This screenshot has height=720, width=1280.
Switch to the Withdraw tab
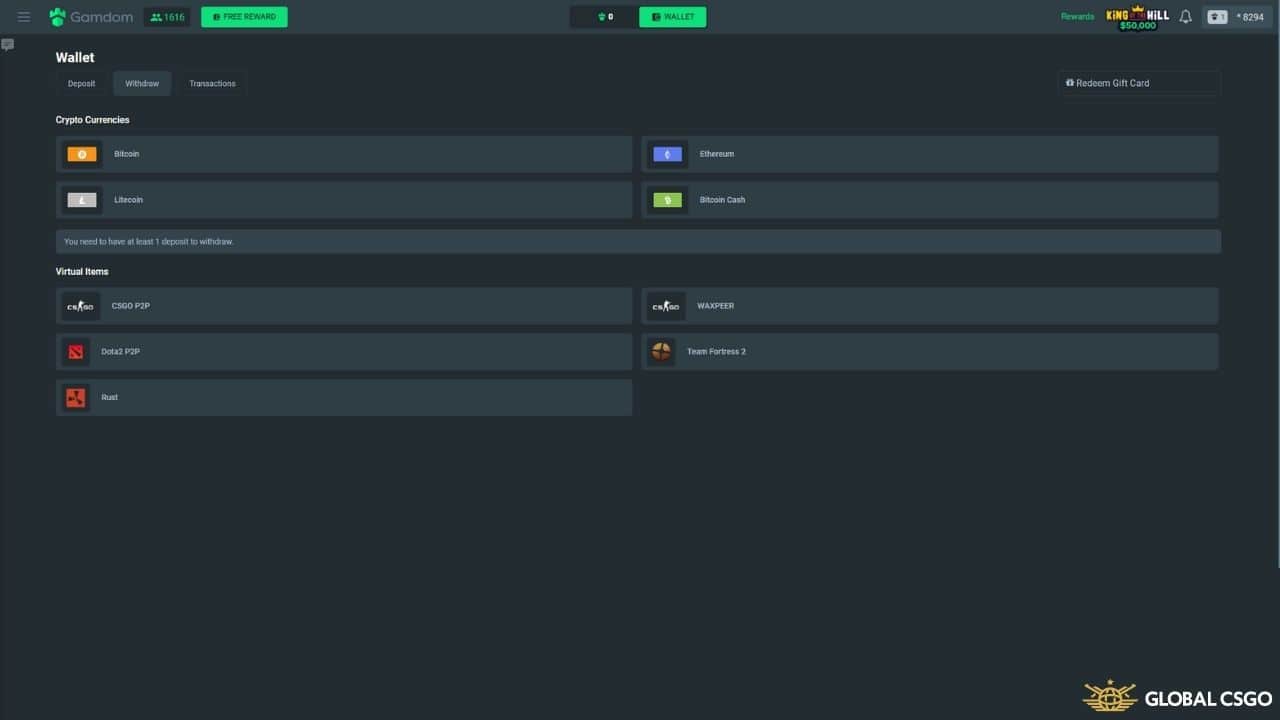142,84
